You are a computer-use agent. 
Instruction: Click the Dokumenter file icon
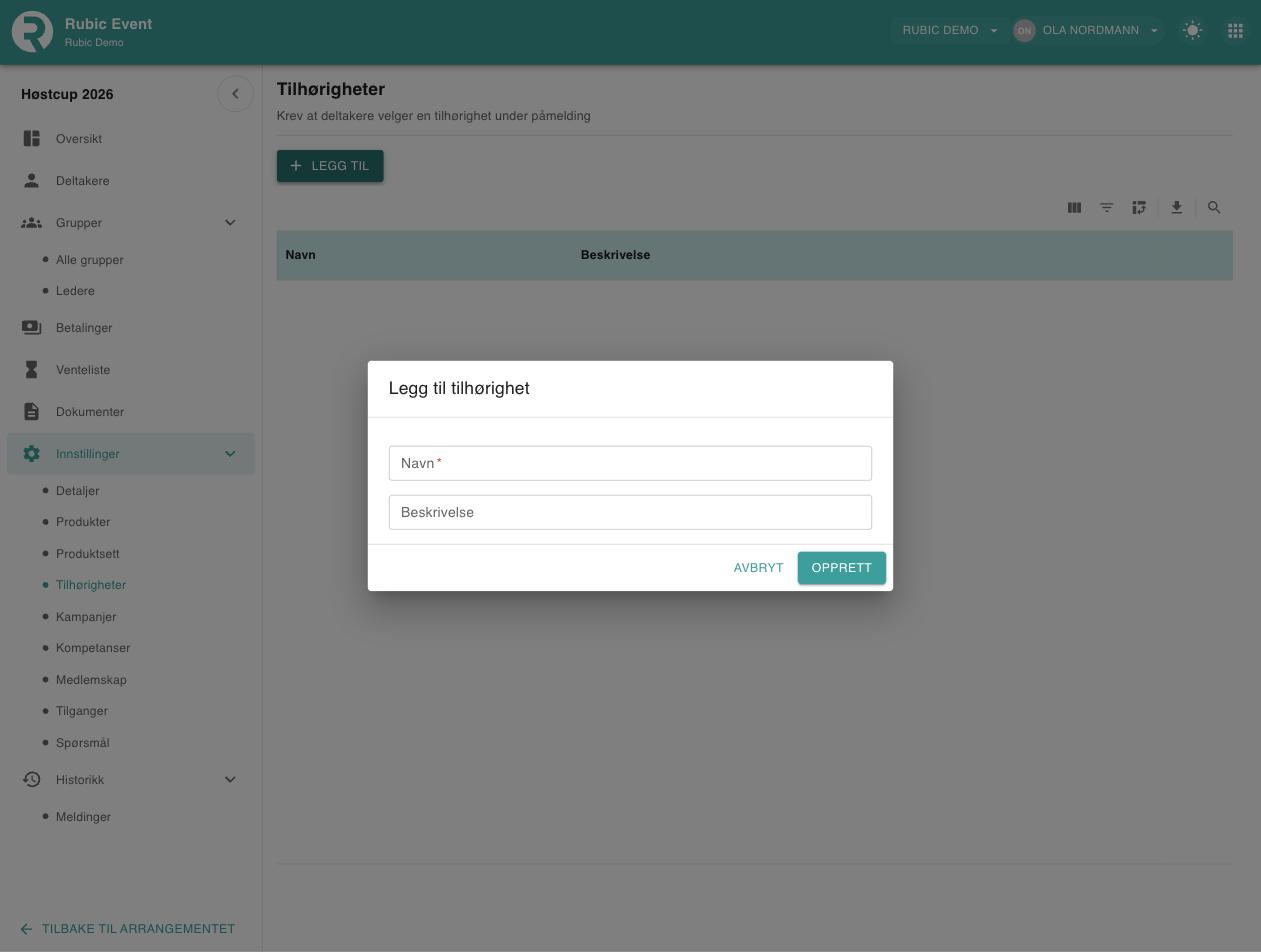pos(32,411)
